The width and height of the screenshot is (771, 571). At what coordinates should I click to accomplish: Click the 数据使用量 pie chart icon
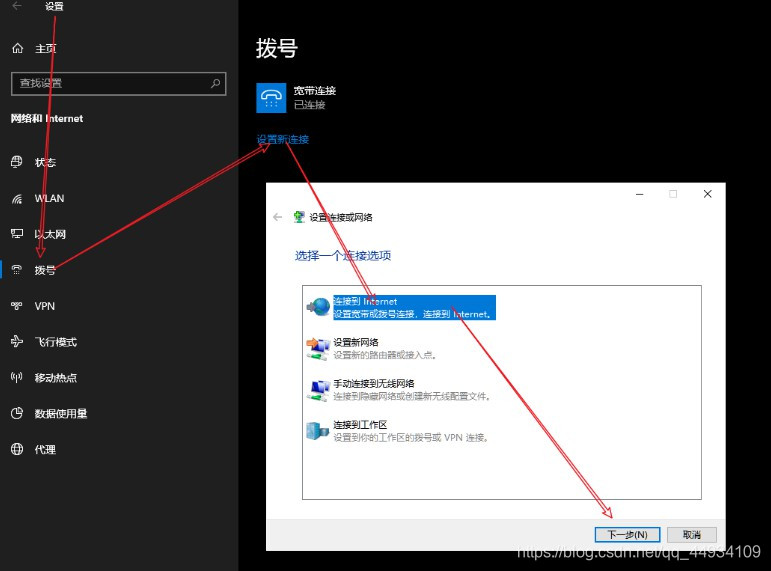[17, 413]
